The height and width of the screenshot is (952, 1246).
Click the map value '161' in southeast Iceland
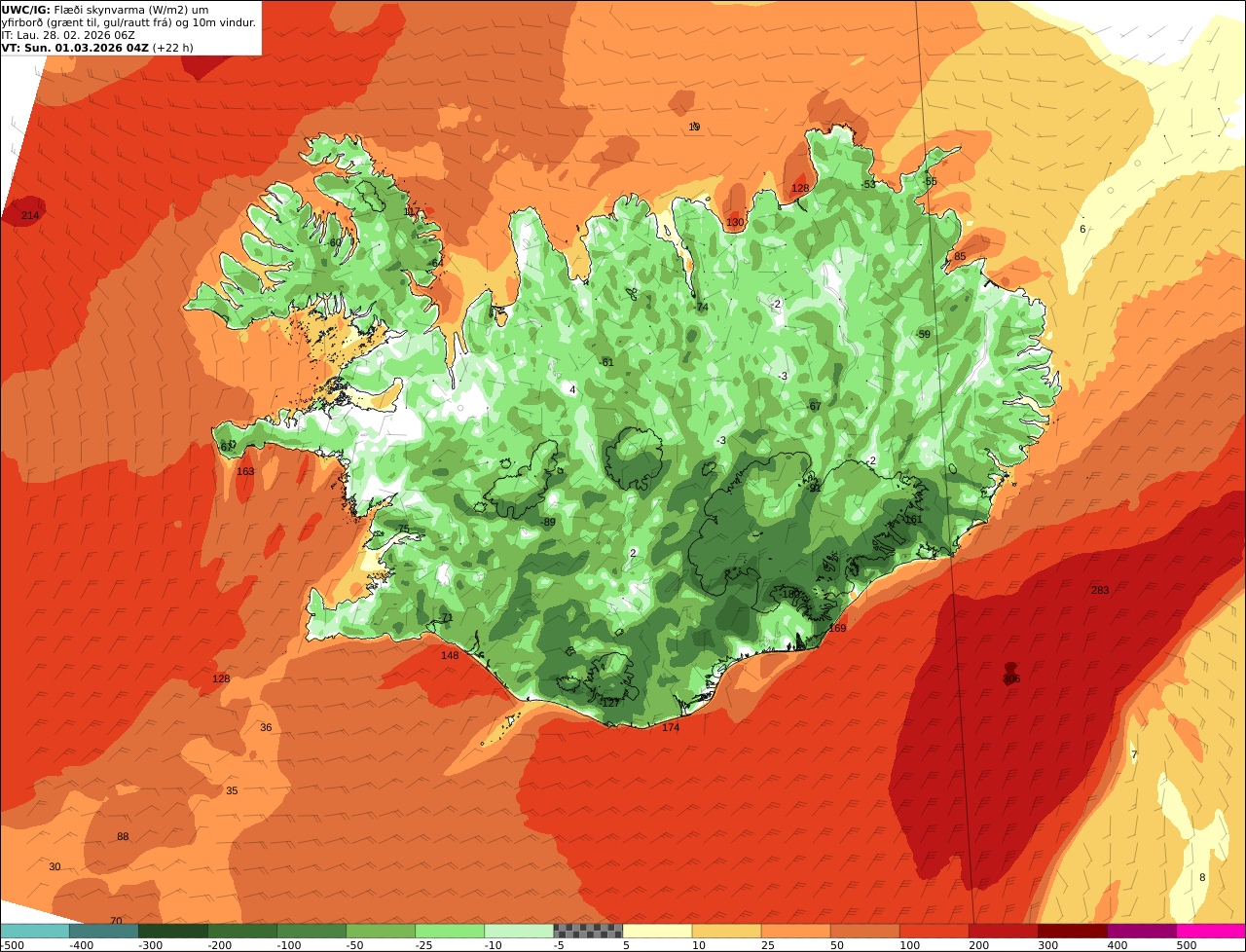[x=913, y=520]
